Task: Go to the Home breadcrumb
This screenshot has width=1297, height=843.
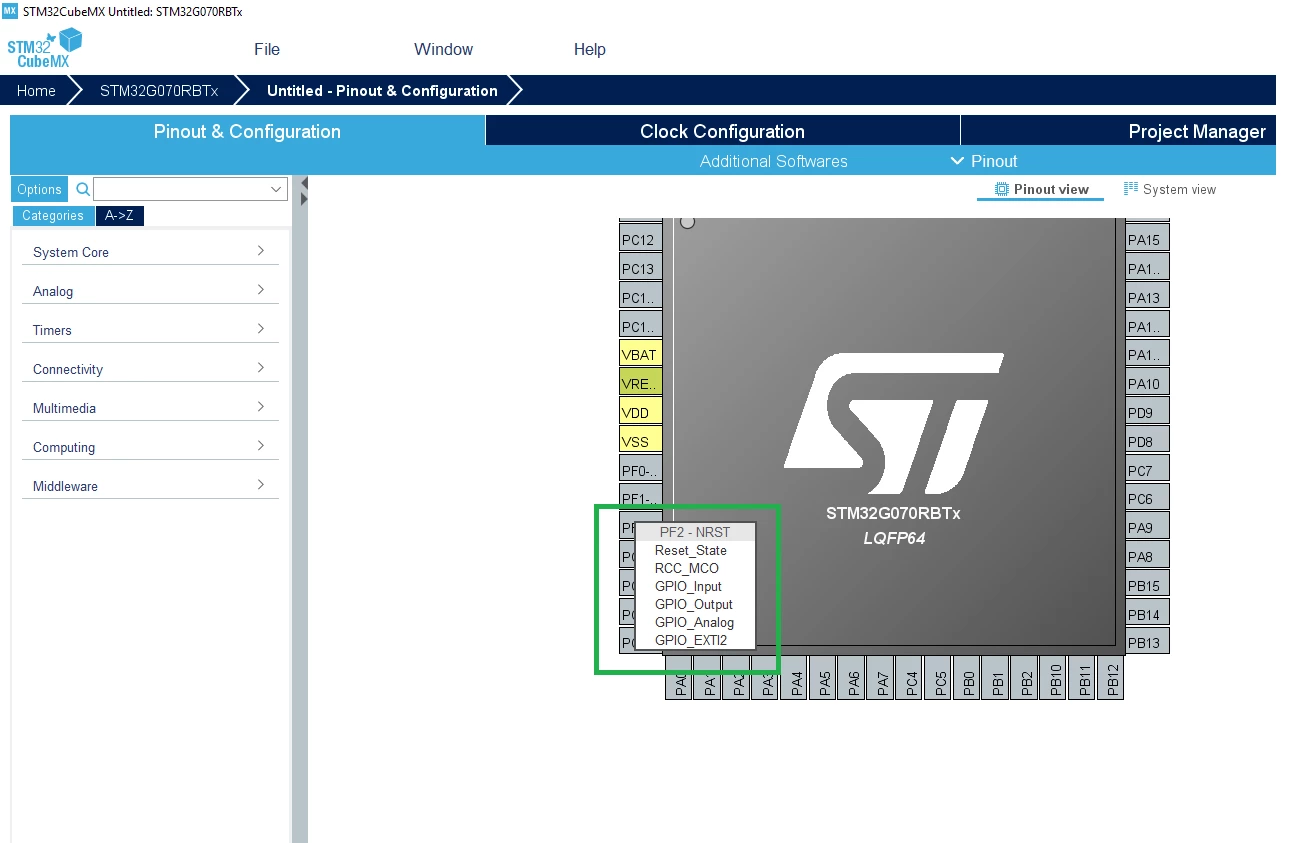Action: [36, 90]
